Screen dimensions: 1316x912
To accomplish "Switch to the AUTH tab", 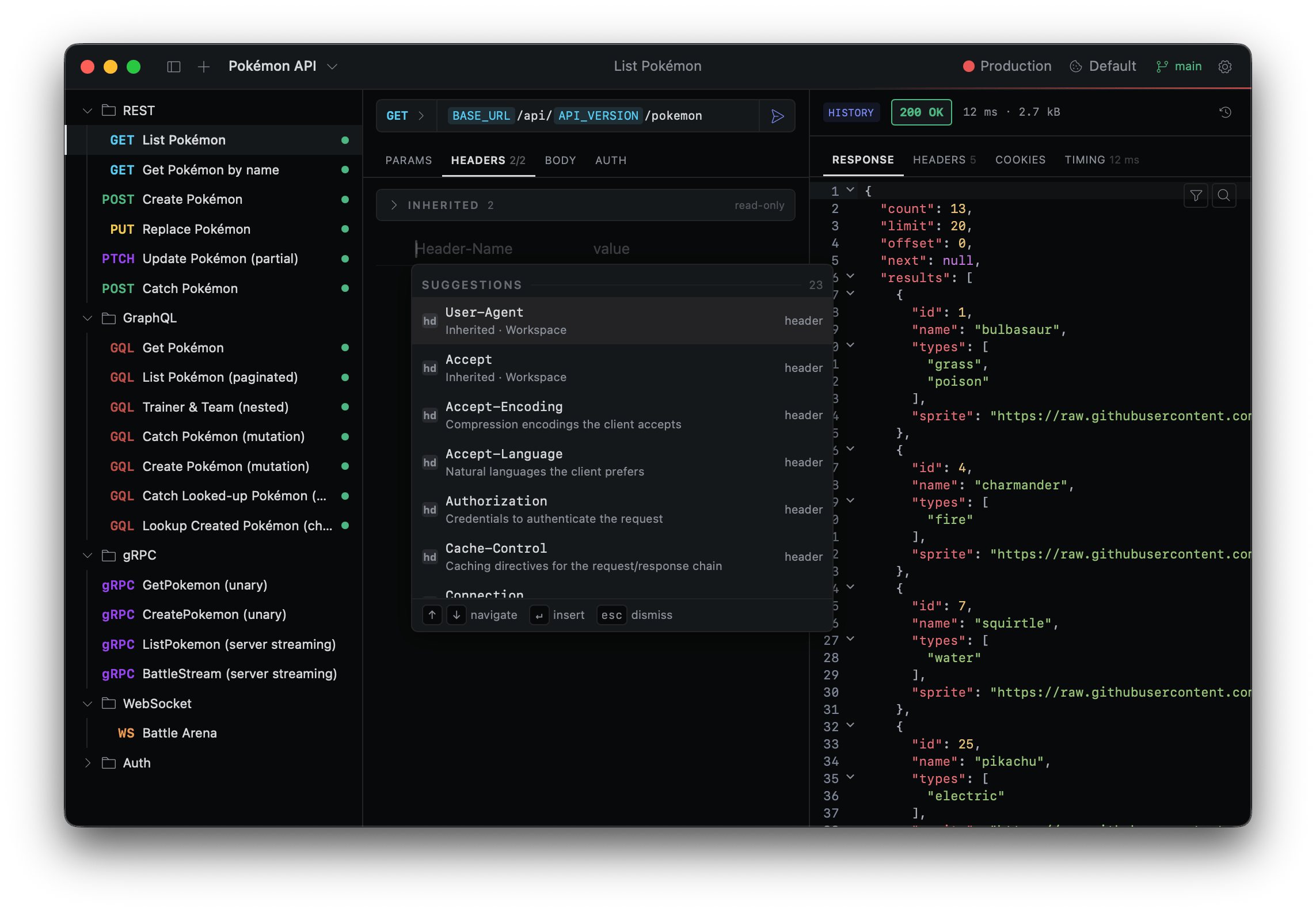I will click(x=611, y=160).
